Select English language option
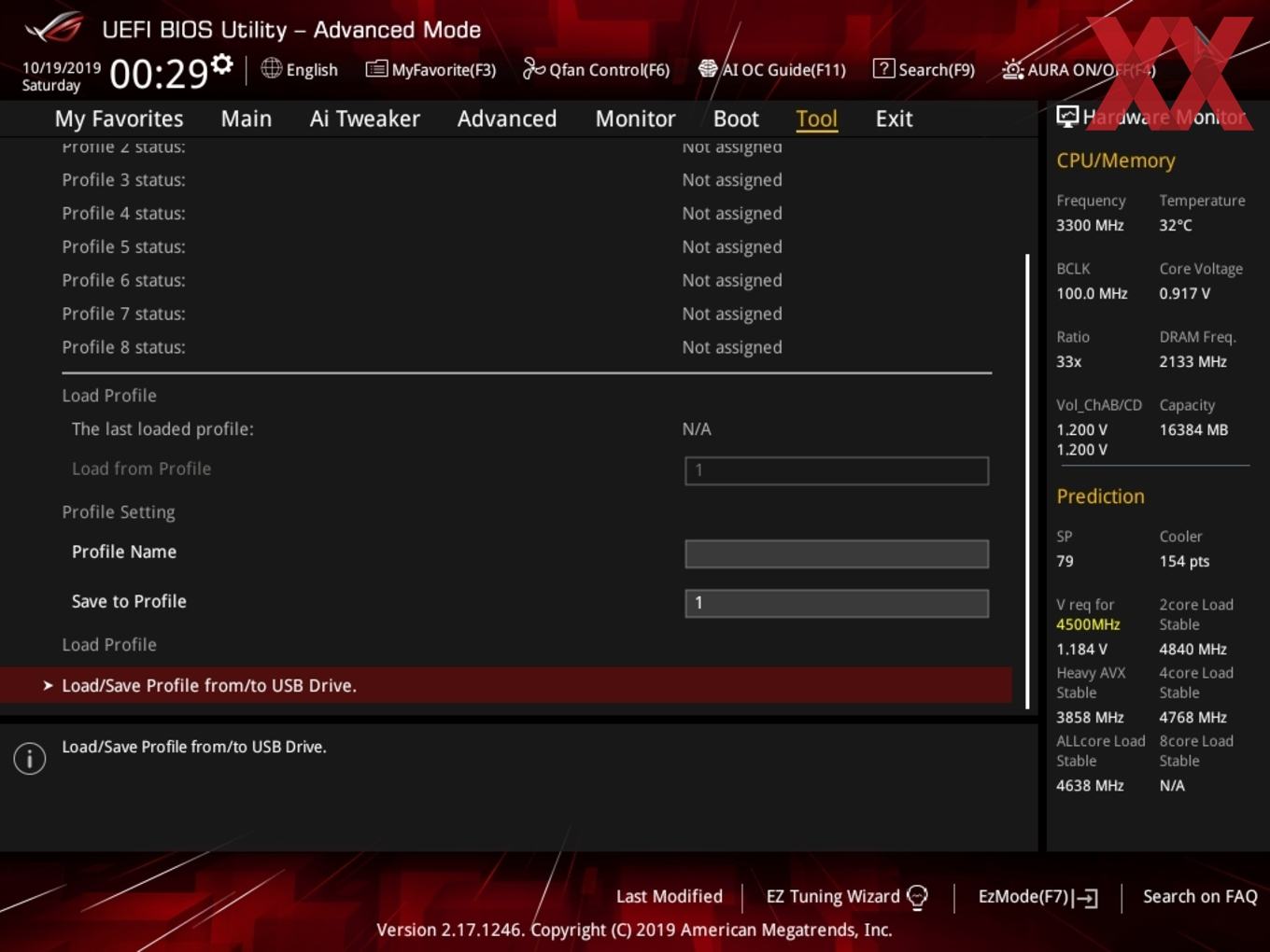This screenshot has width=1270, height=952. (312, 70)
